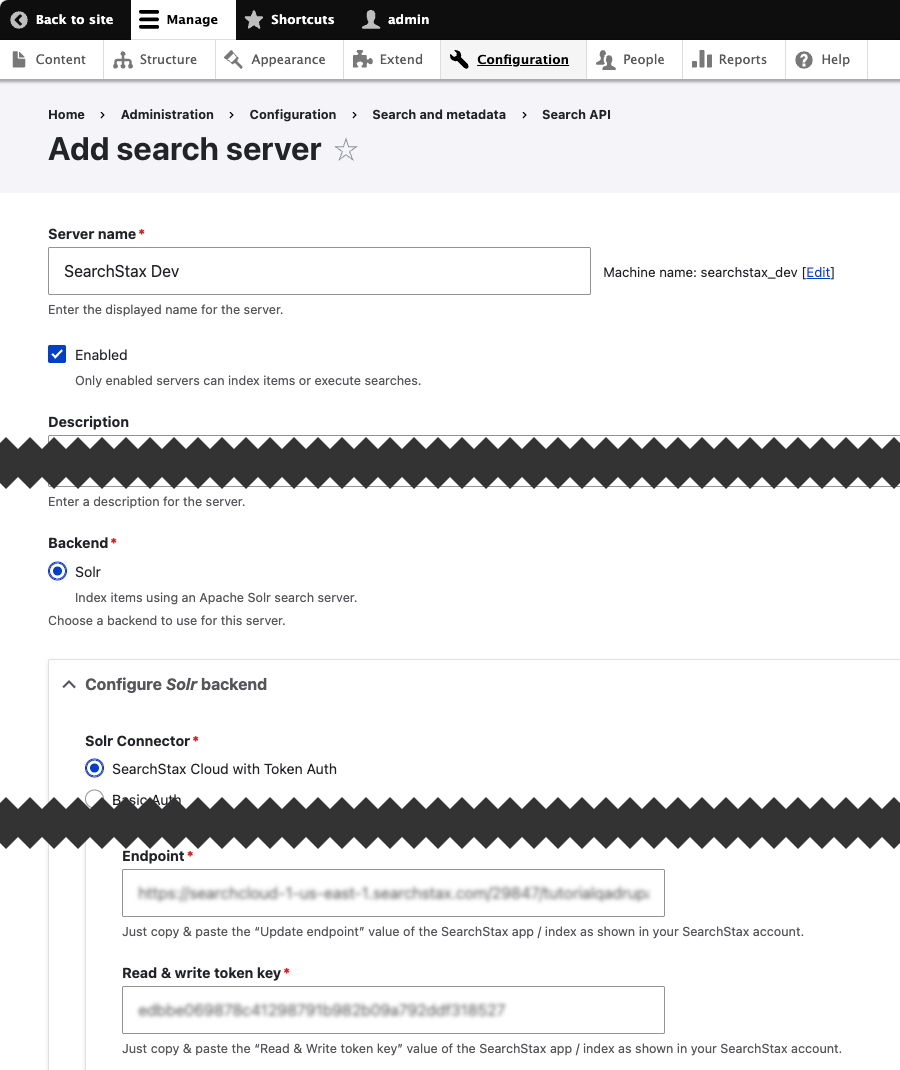900x1070 pixels.
Task: Click the Configuration menu label
Action: 523,59
